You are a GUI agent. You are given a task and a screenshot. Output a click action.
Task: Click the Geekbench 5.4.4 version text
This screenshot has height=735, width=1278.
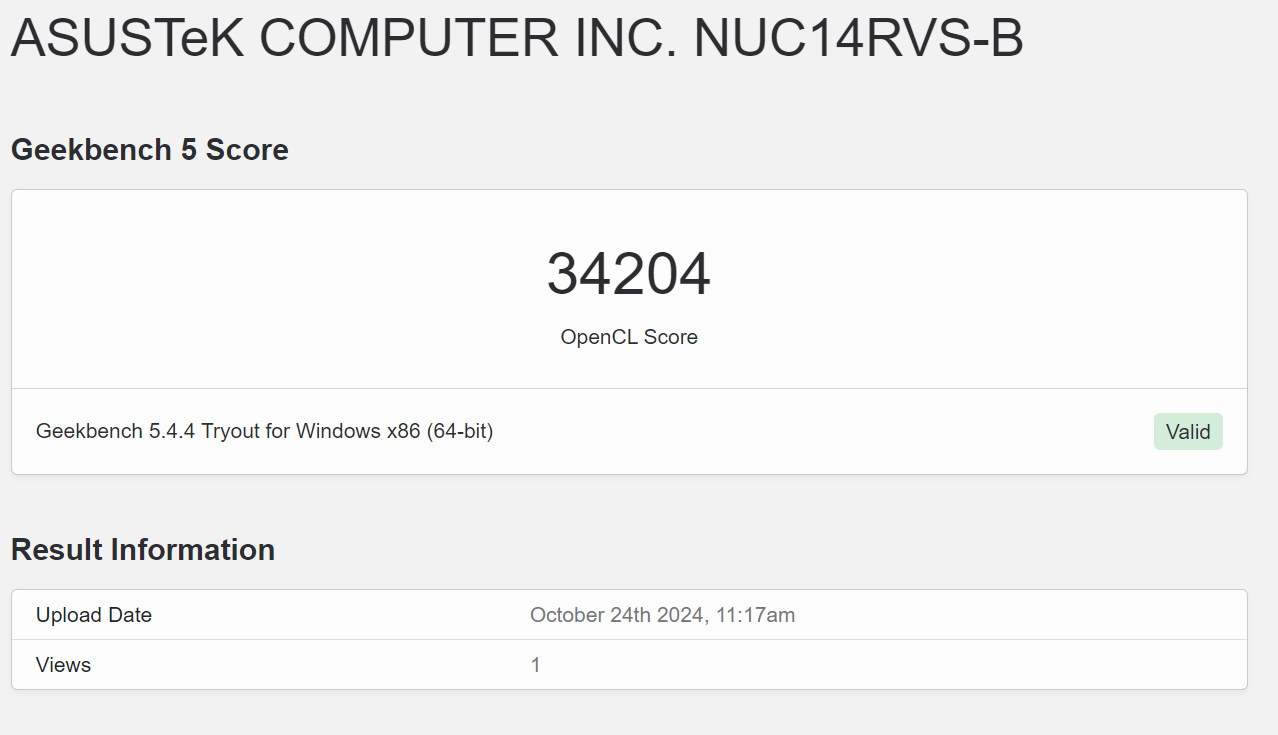116,431
